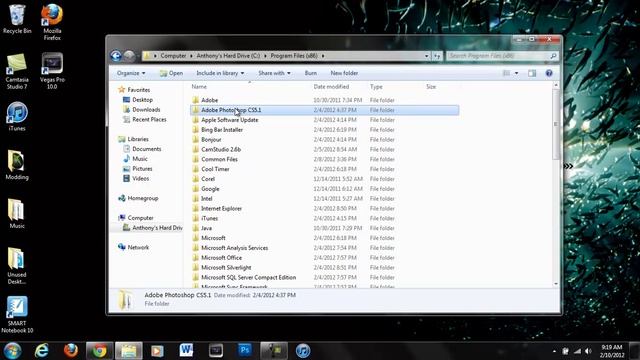Toggle the preview pane icon
This screenshot has width=640, height=360.
point(532,73)
